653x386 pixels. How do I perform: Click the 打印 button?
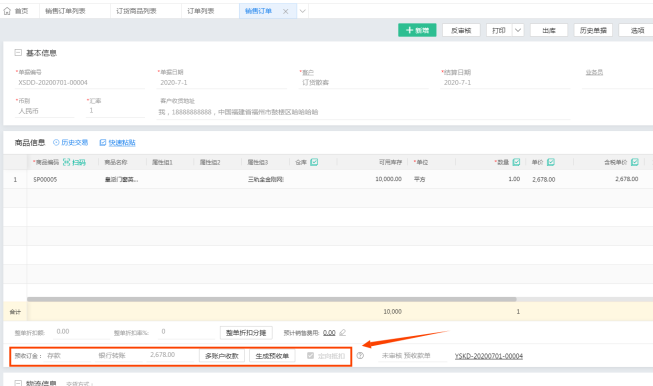point(499,30)
